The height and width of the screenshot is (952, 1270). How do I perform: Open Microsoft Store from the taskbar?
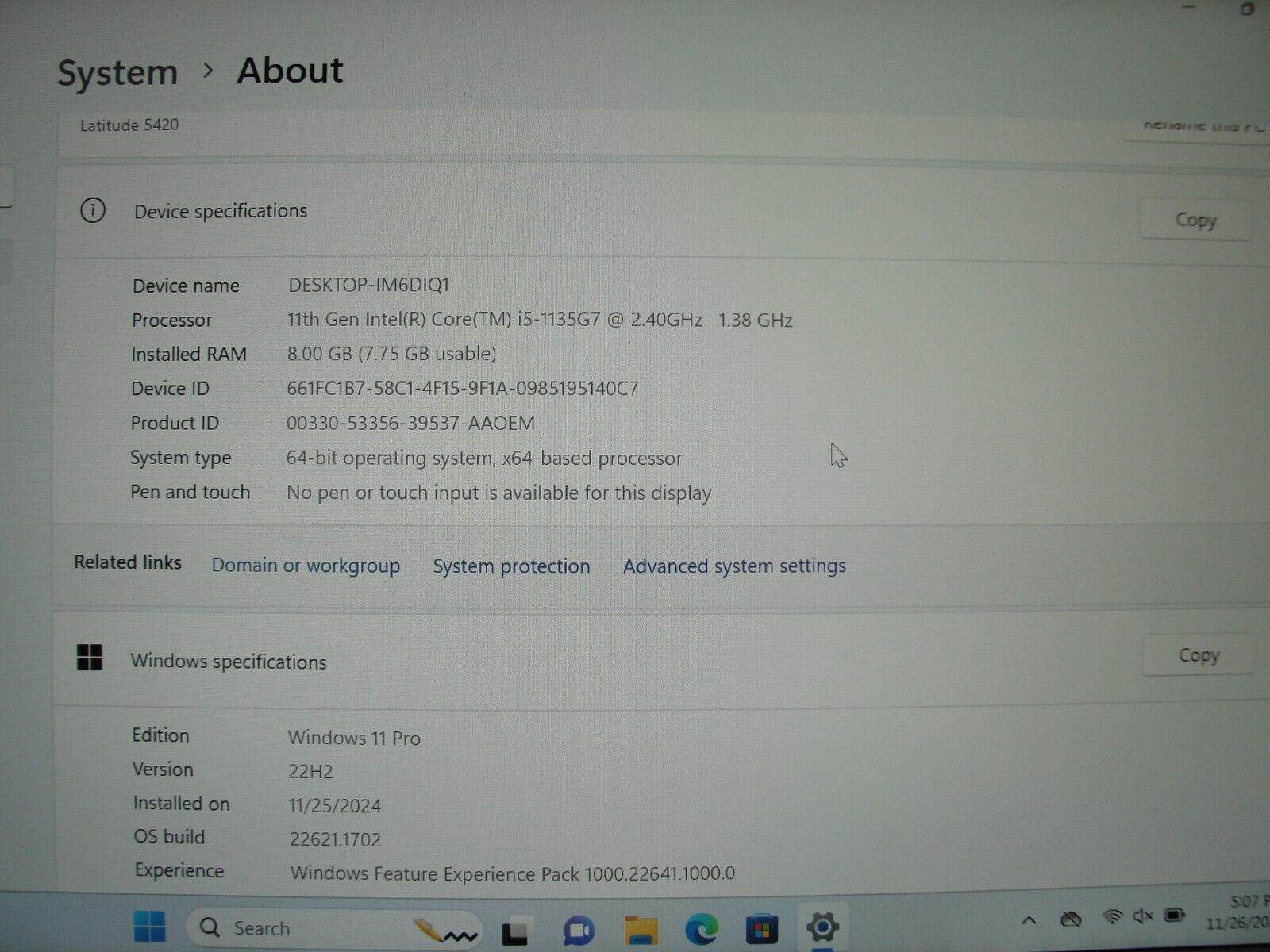pyautogui.click(x=760, y=927)
